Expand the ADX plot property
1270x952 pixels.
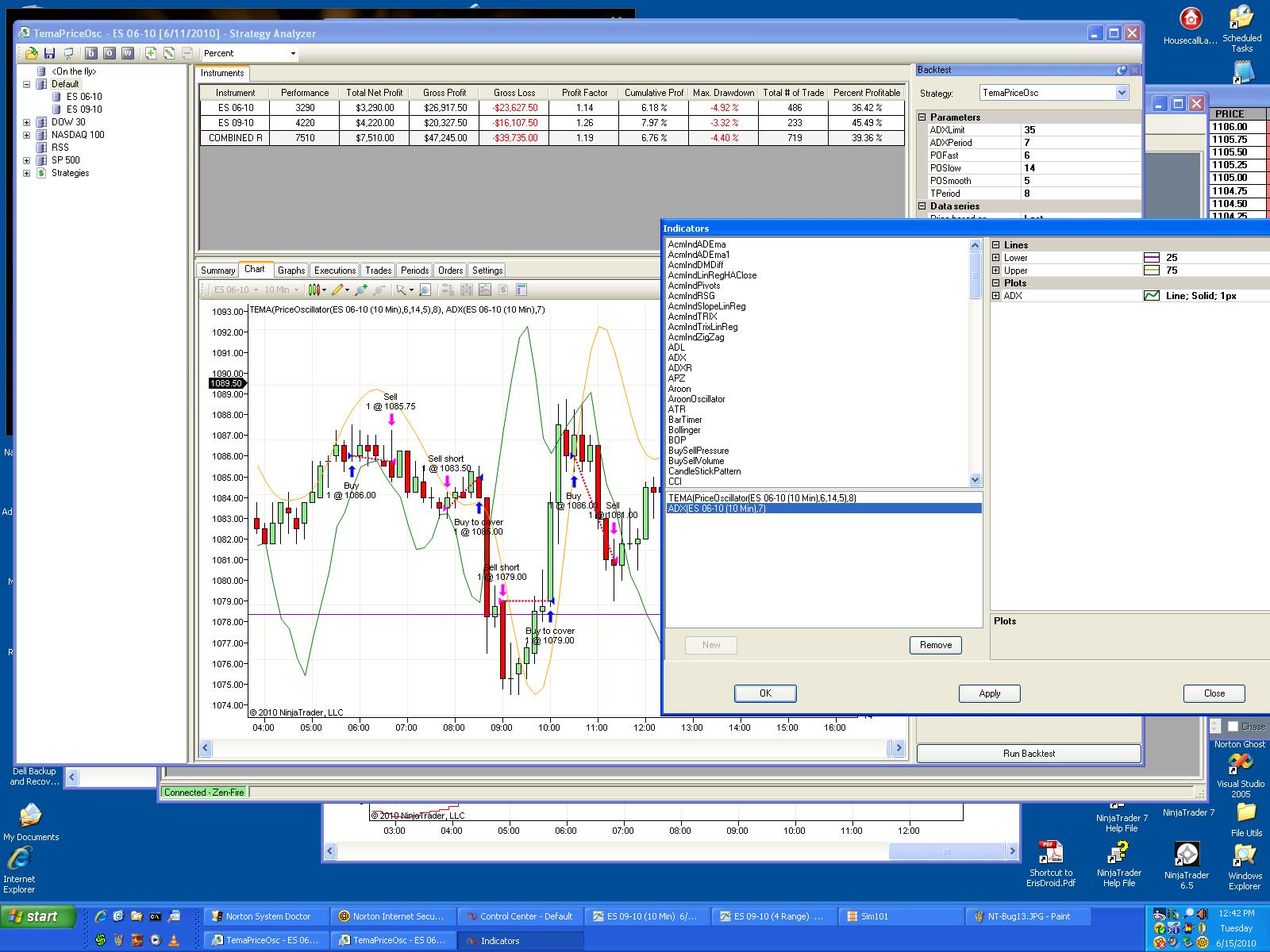(996, 296)
